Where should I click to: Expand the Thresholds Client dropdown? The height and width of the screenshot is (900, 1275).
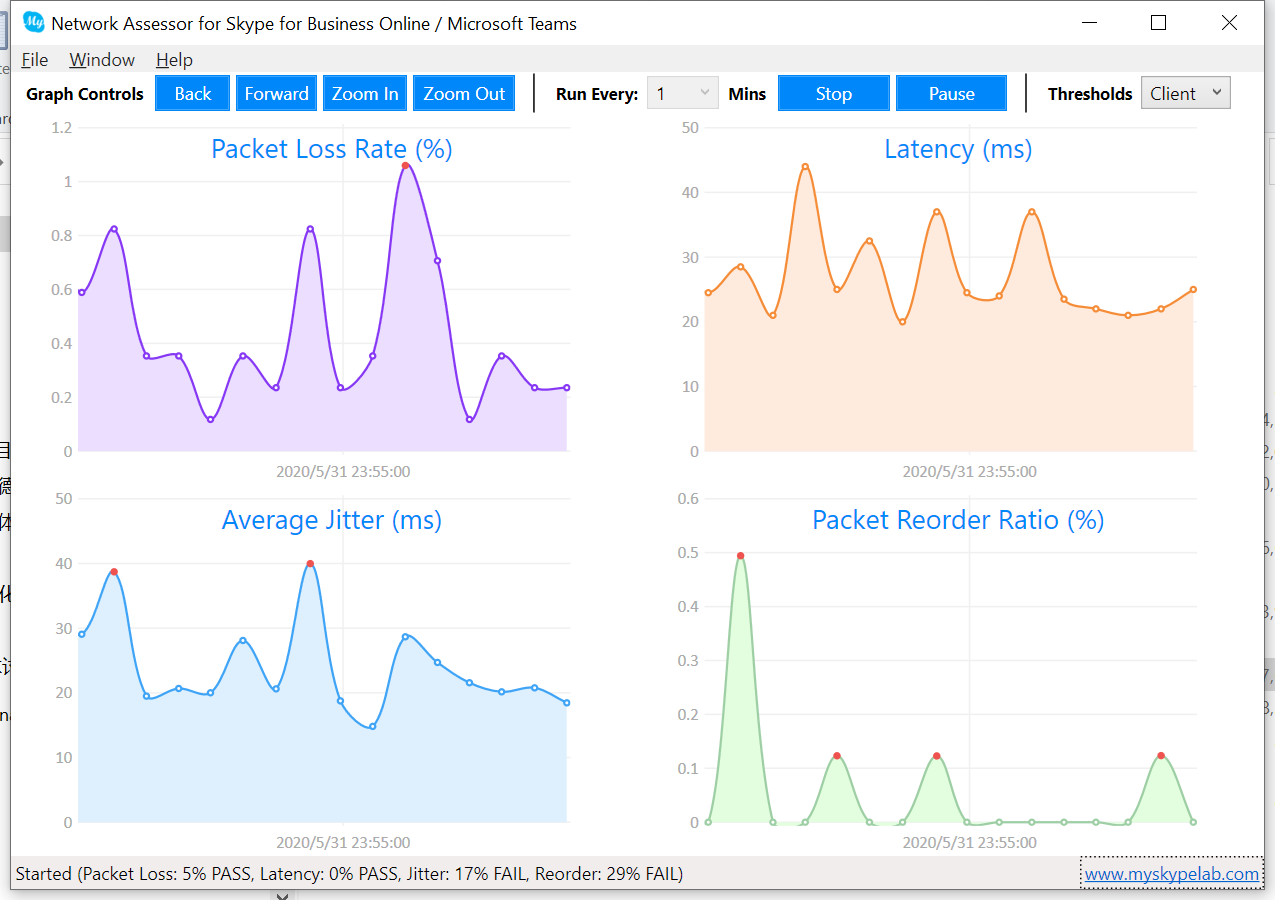pos(1185,93)
